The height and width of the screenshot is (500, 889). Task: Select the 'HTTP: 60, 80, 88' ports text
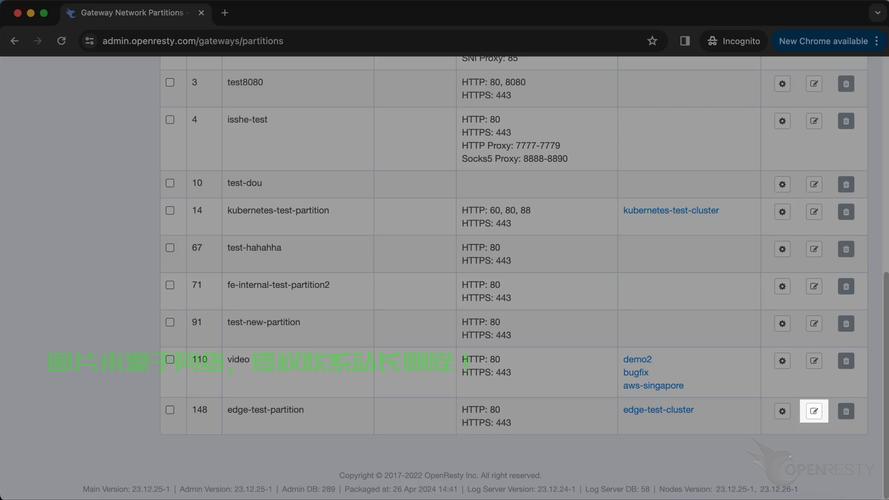coord(496,210)
